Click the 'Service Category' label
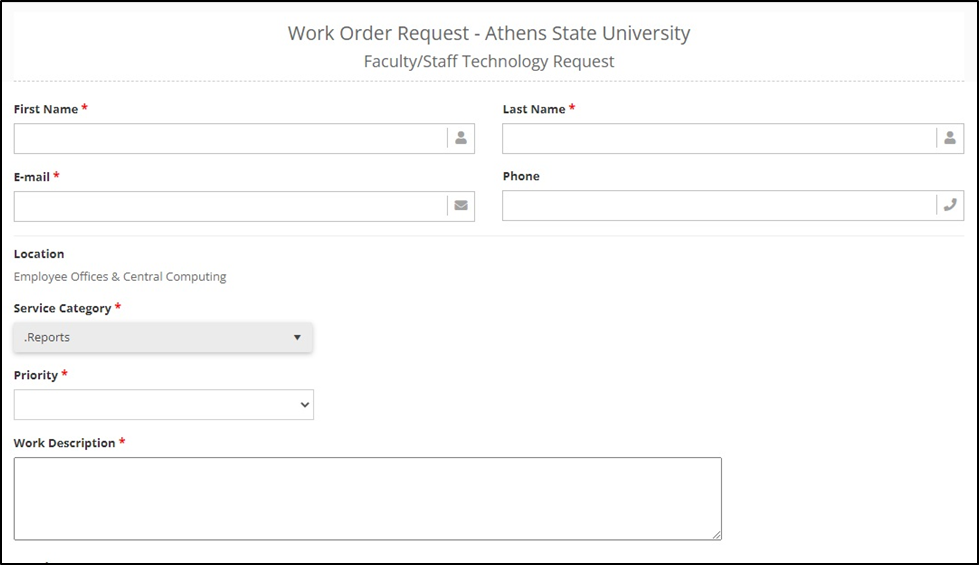 (62, 308)
